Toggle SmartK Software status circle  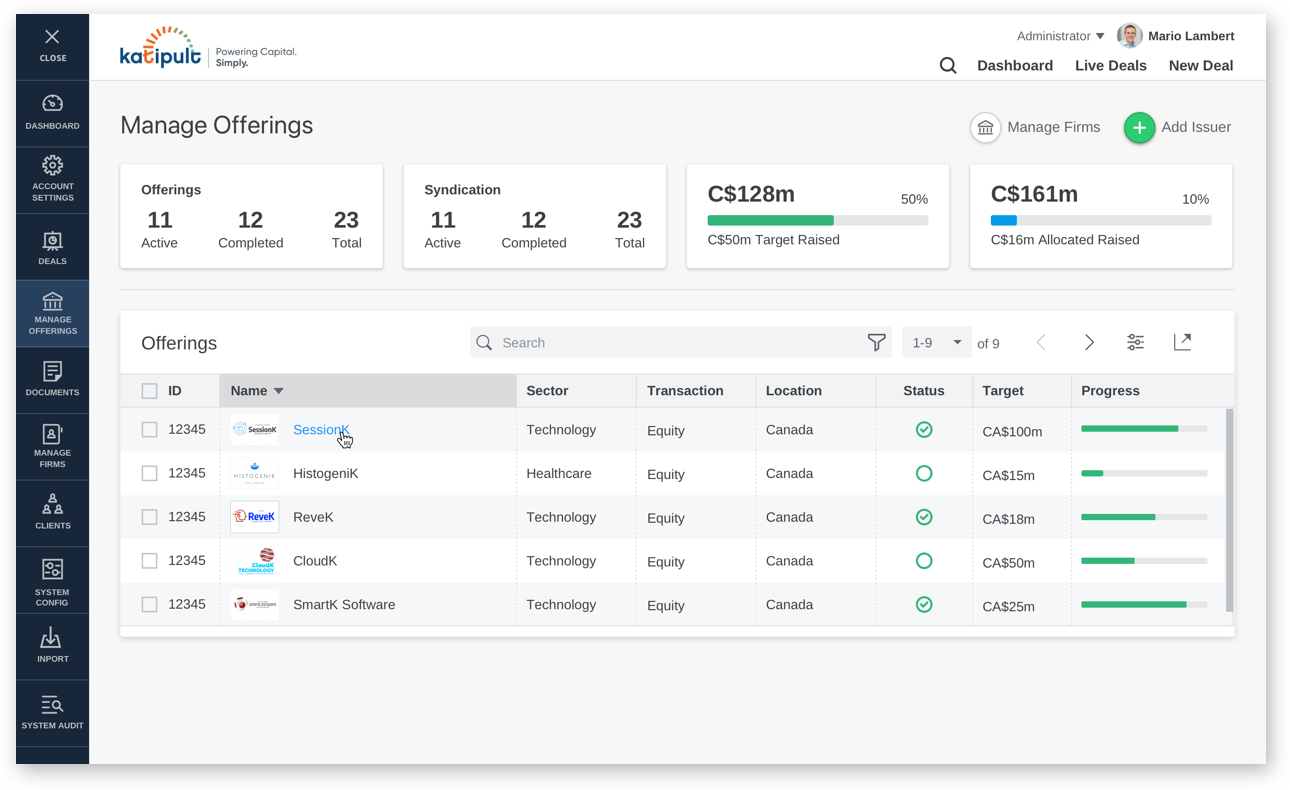coord(924,605)
